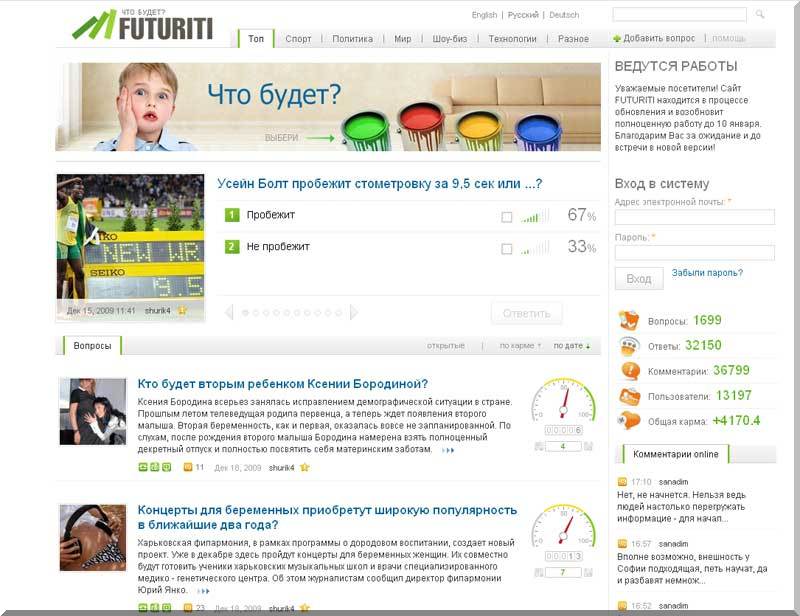
Task: Open the Политика category
Action: pyautogui.click(x=353, y=39)
